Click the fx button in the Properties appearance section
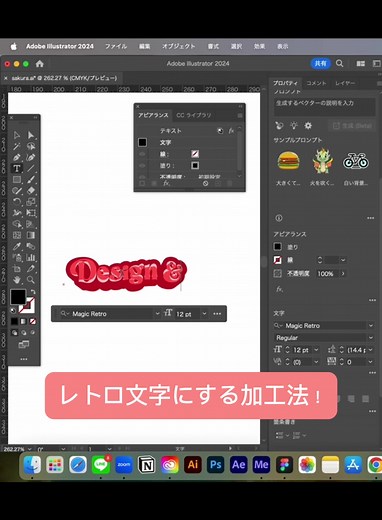The height and width of the screenshot is (520, 382). (x=279, y=289)
